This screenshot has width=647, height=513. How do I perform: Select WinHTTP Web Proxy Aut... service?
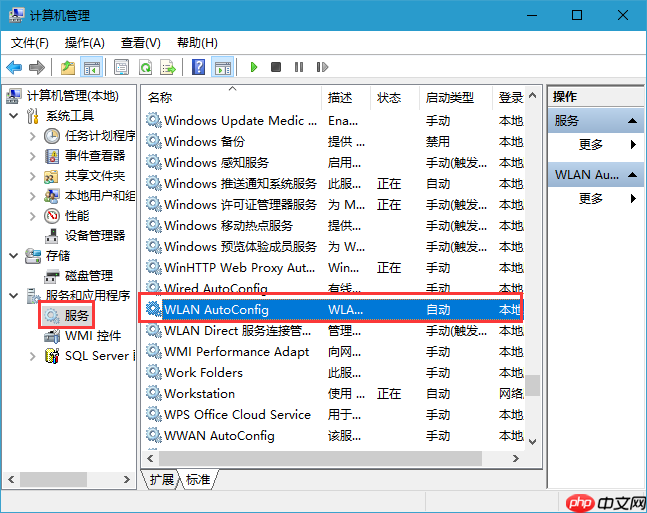tap(334, 267)
